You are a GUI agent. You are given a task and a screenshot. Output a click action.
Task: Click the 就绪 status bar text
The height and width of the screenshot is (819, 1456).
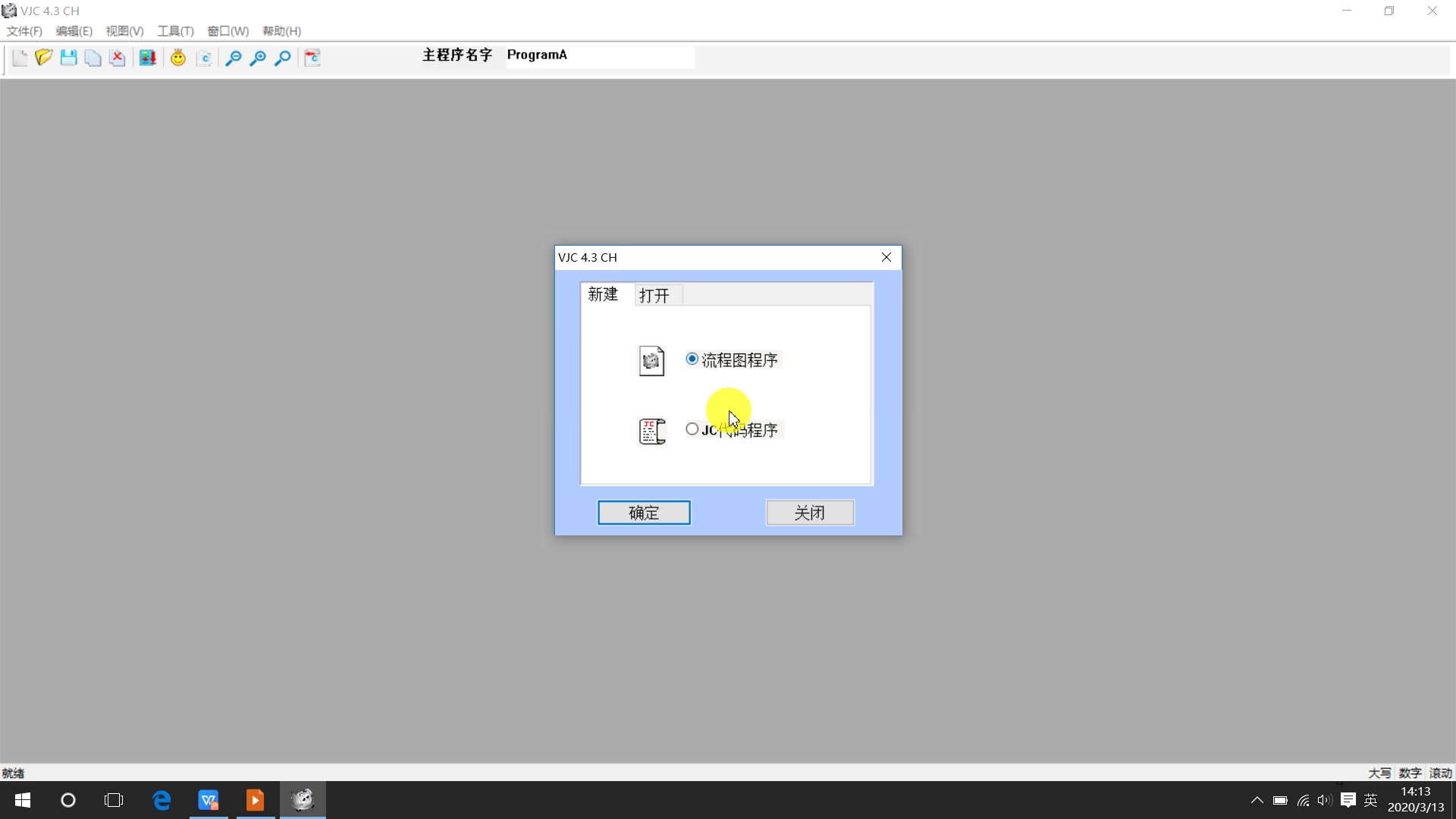pos(13,773)
